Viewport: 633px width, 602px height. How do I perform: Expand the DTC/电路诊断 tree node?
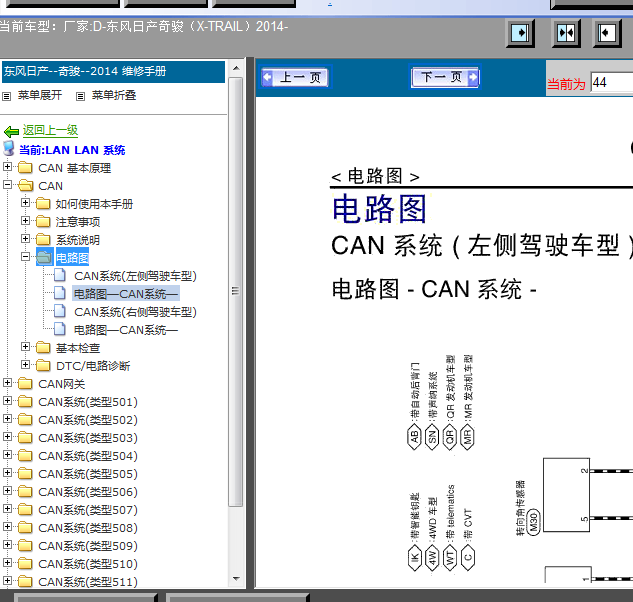point(26,366)
